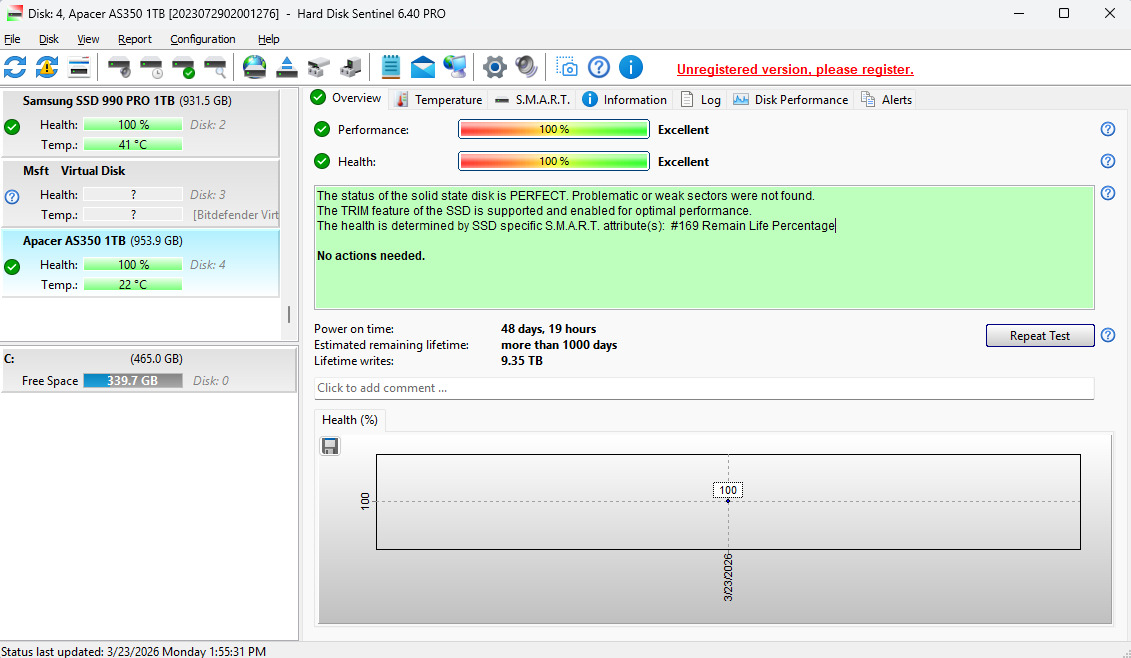Switch to the Information tab
This screenshot has height=658, width=1131.
pyautogui.click(x=625, y=100)
